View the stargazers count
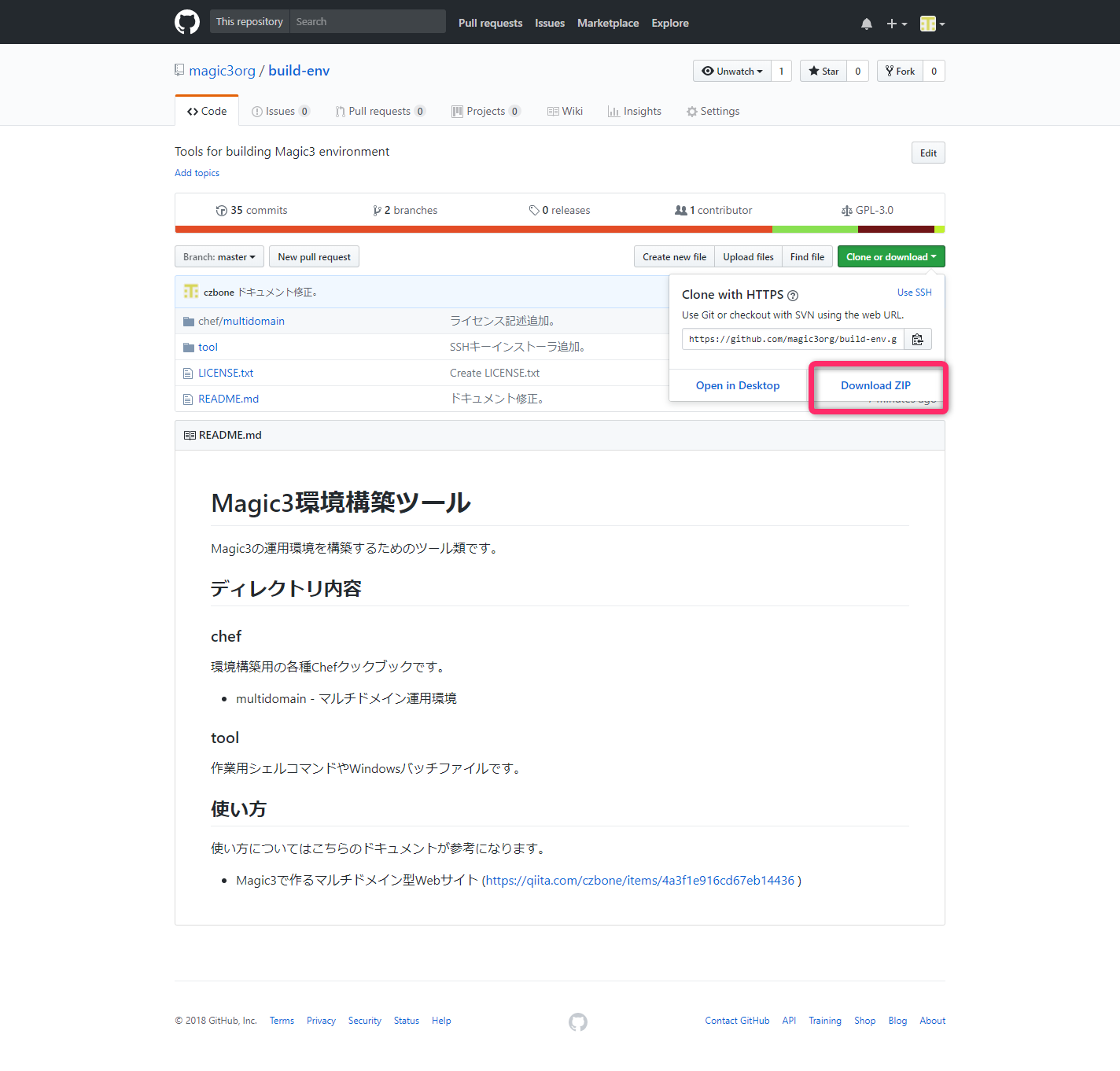The height and width of the screenshot is (1071, 1120). click(x=858, y=71)
